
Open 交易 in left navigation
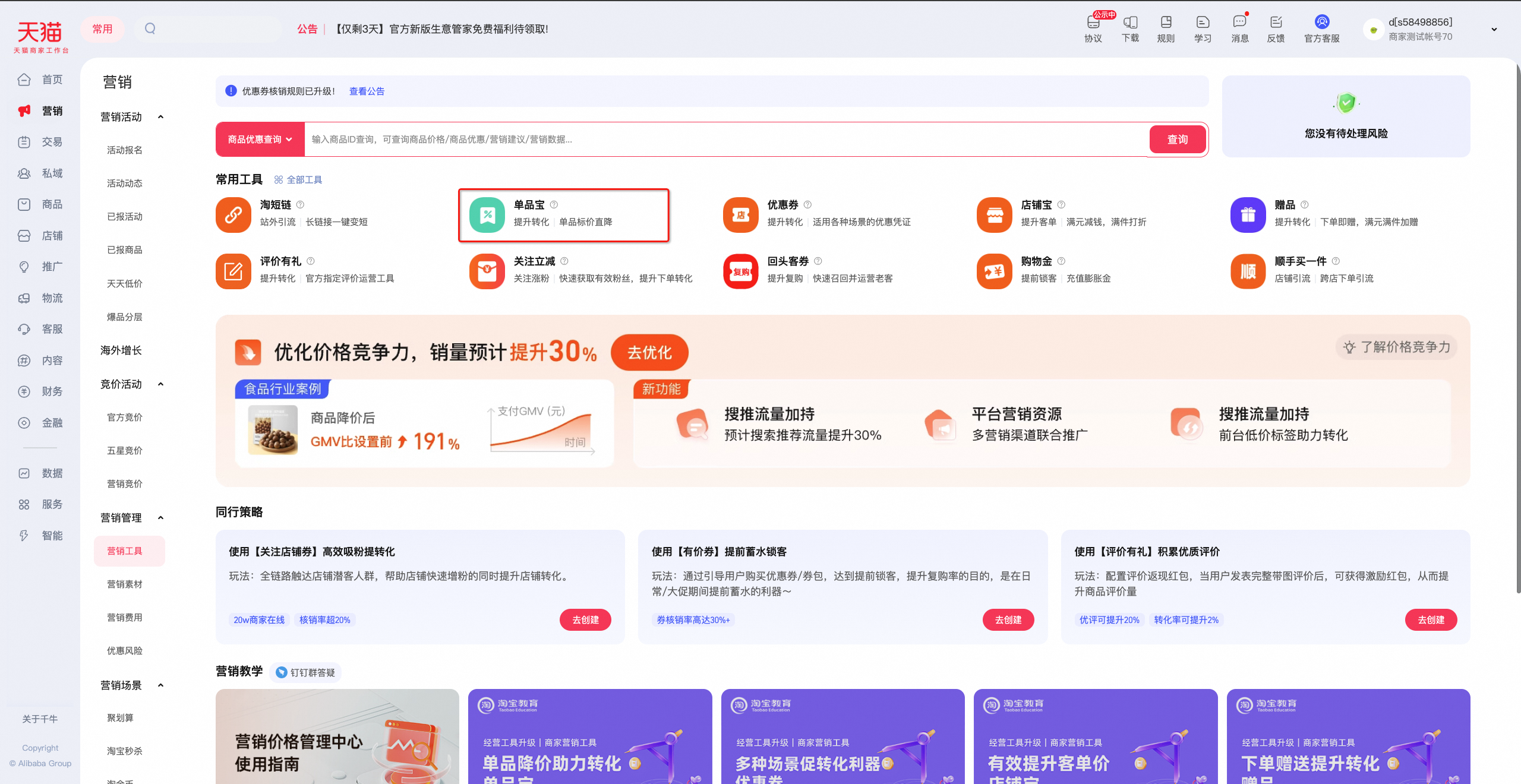pos(40,142)
